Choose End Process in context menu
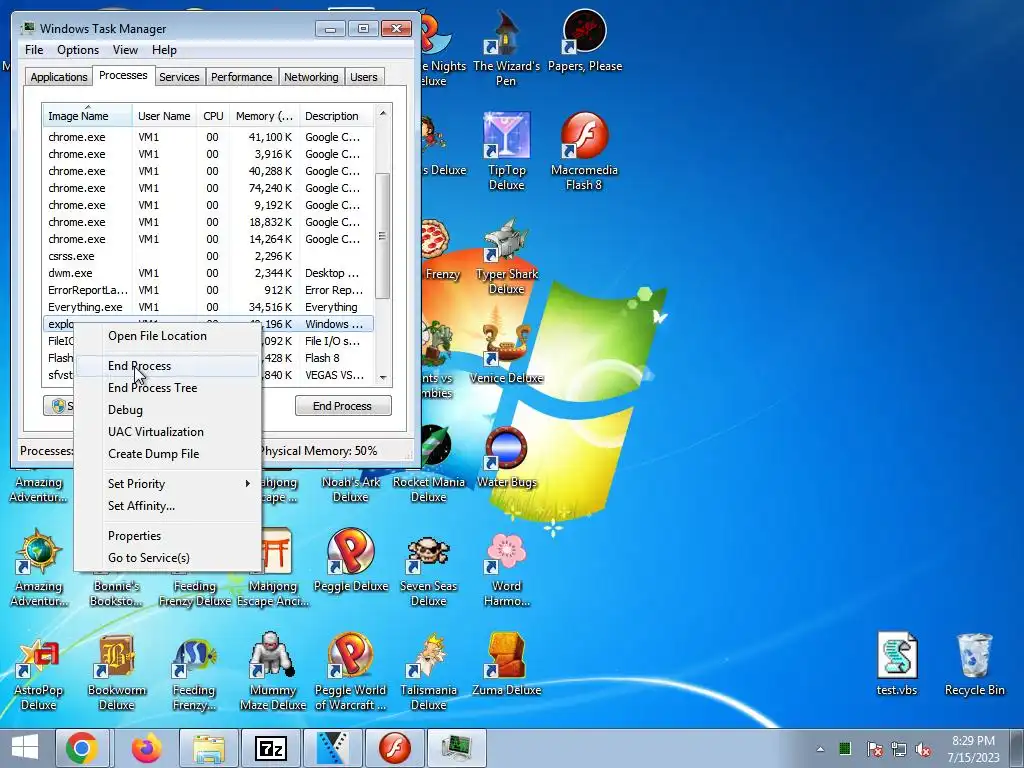This screenshot has height=768, width=1024. click(168, 366)
